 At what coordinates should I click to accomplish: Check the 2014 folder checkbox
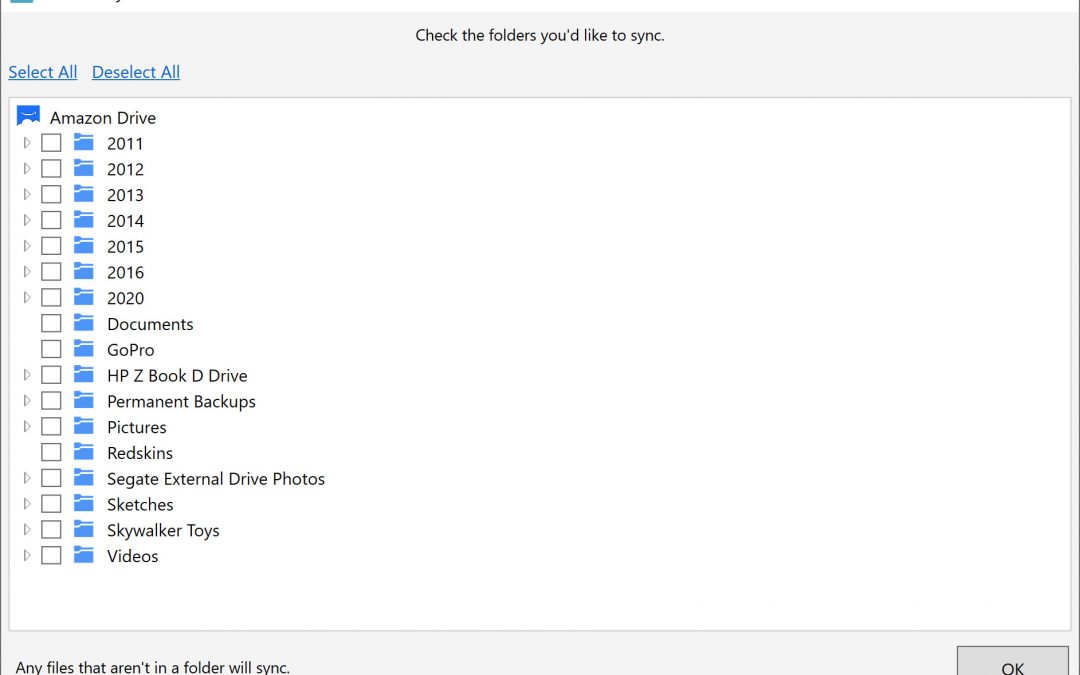click(51, 220)
